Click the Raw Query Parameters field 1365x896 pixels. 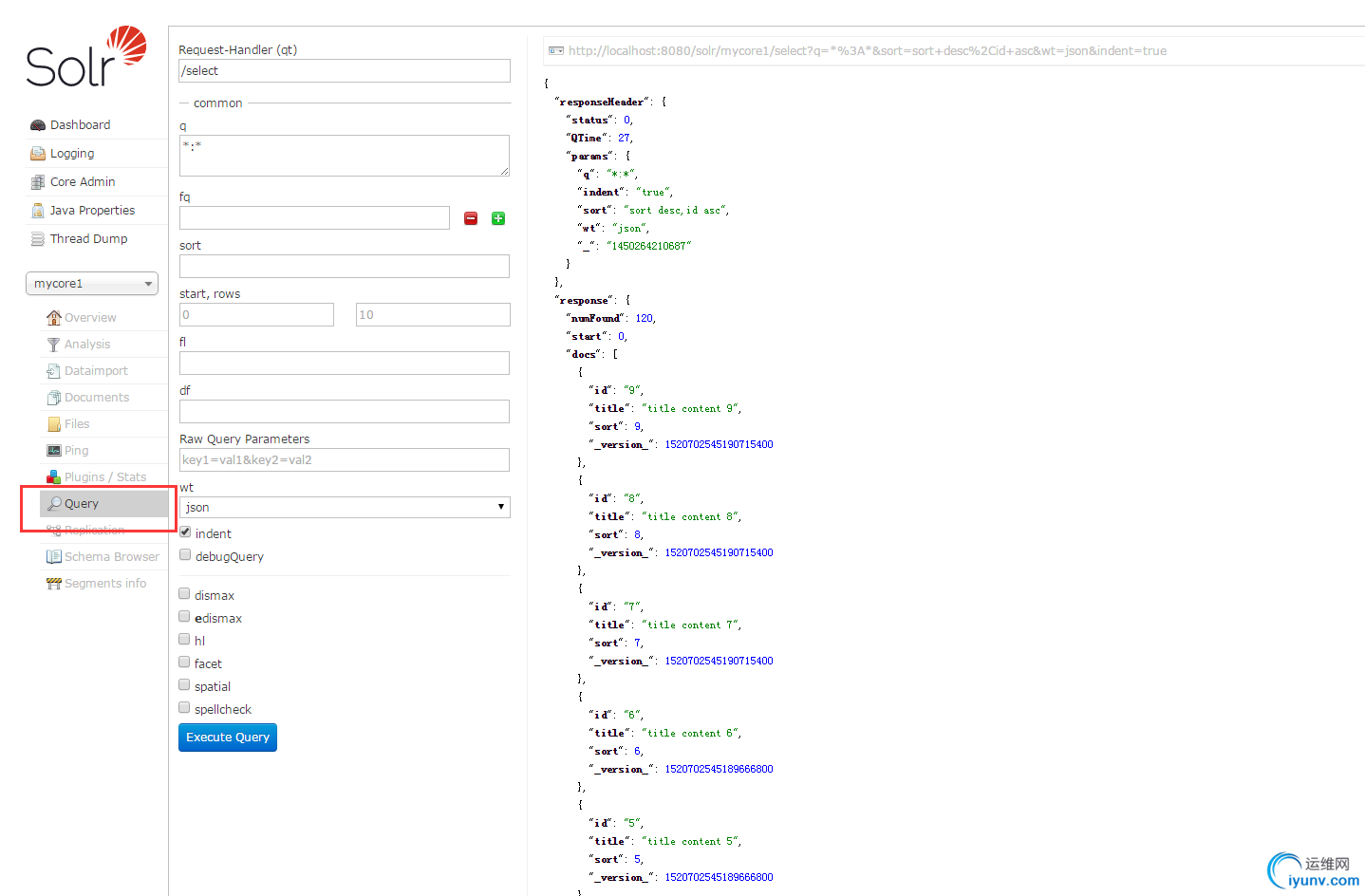pos(345,459)
